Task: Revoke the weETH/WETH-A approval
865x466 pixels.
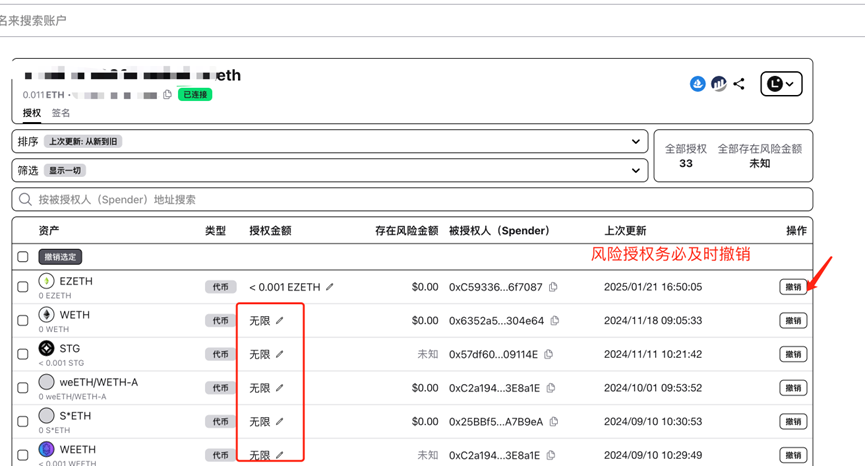Action: coord(793,388)
